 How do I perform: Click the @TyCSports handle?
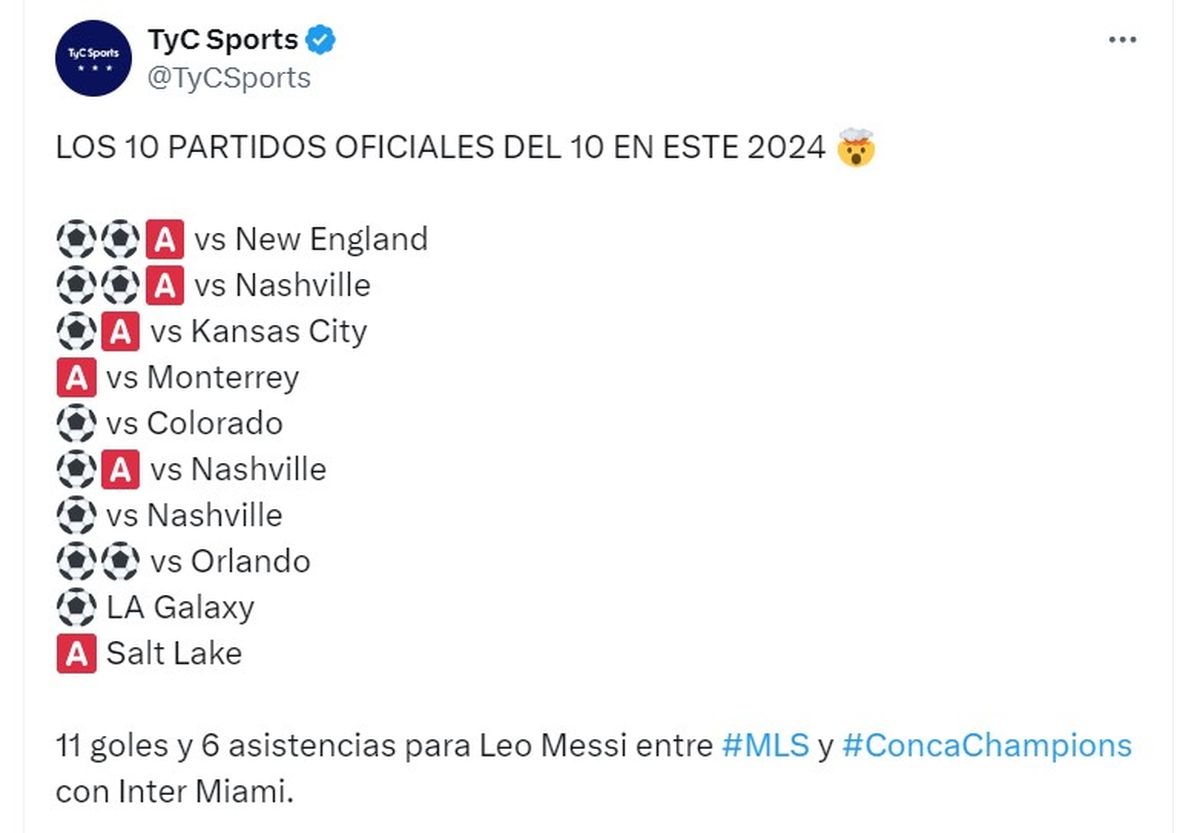[229, 78]
